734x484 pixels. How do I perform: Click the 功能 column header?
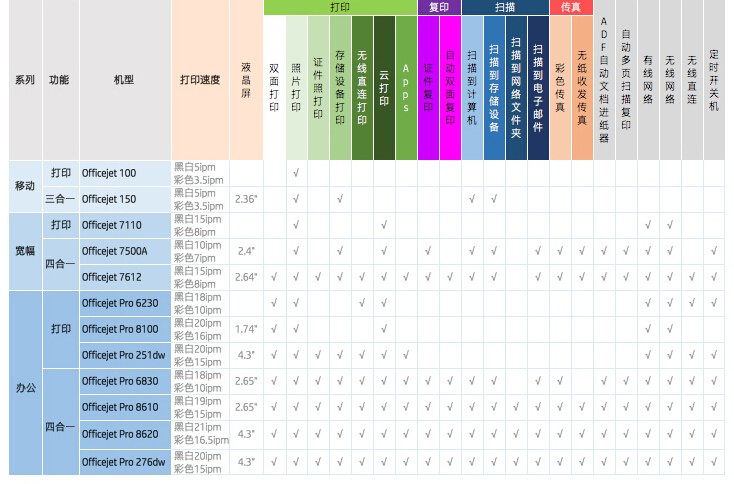point(60,80)
